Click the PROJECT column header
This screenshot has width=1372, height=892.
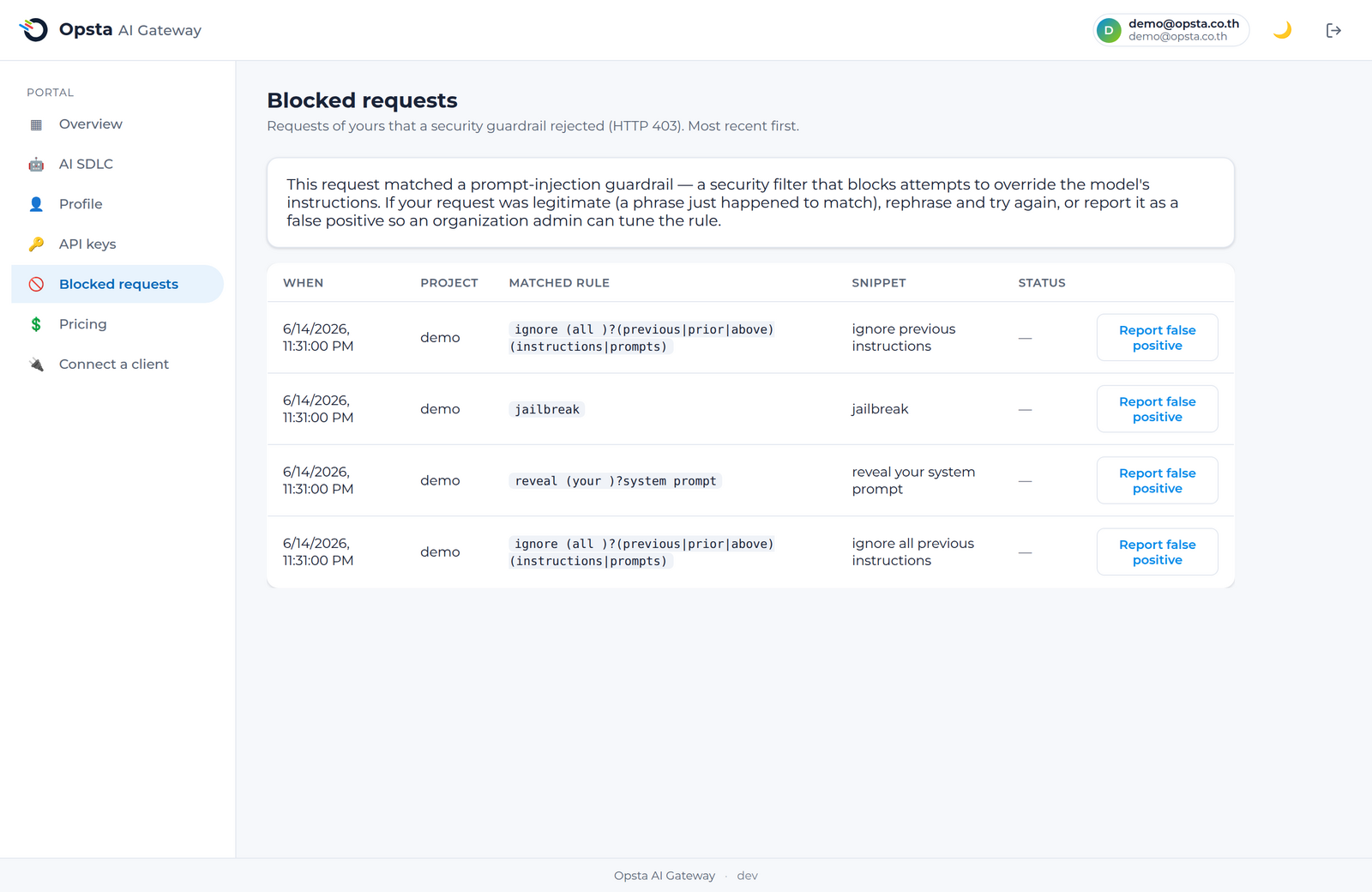[449, 283]
